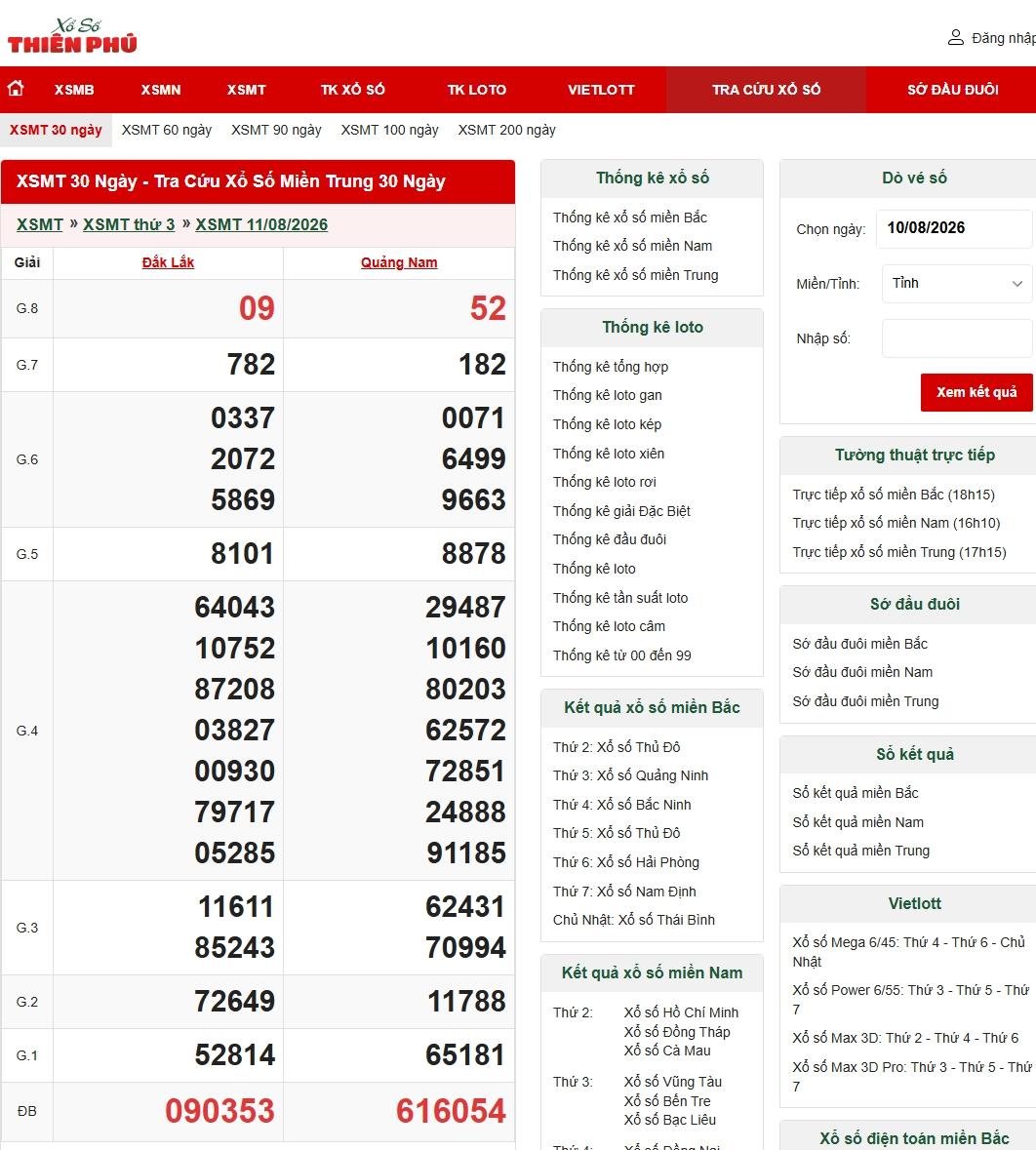This screenshot has height=1150, width=1036.
Task: Open Thống kê loto gan
Action: [x=608, y=395]
